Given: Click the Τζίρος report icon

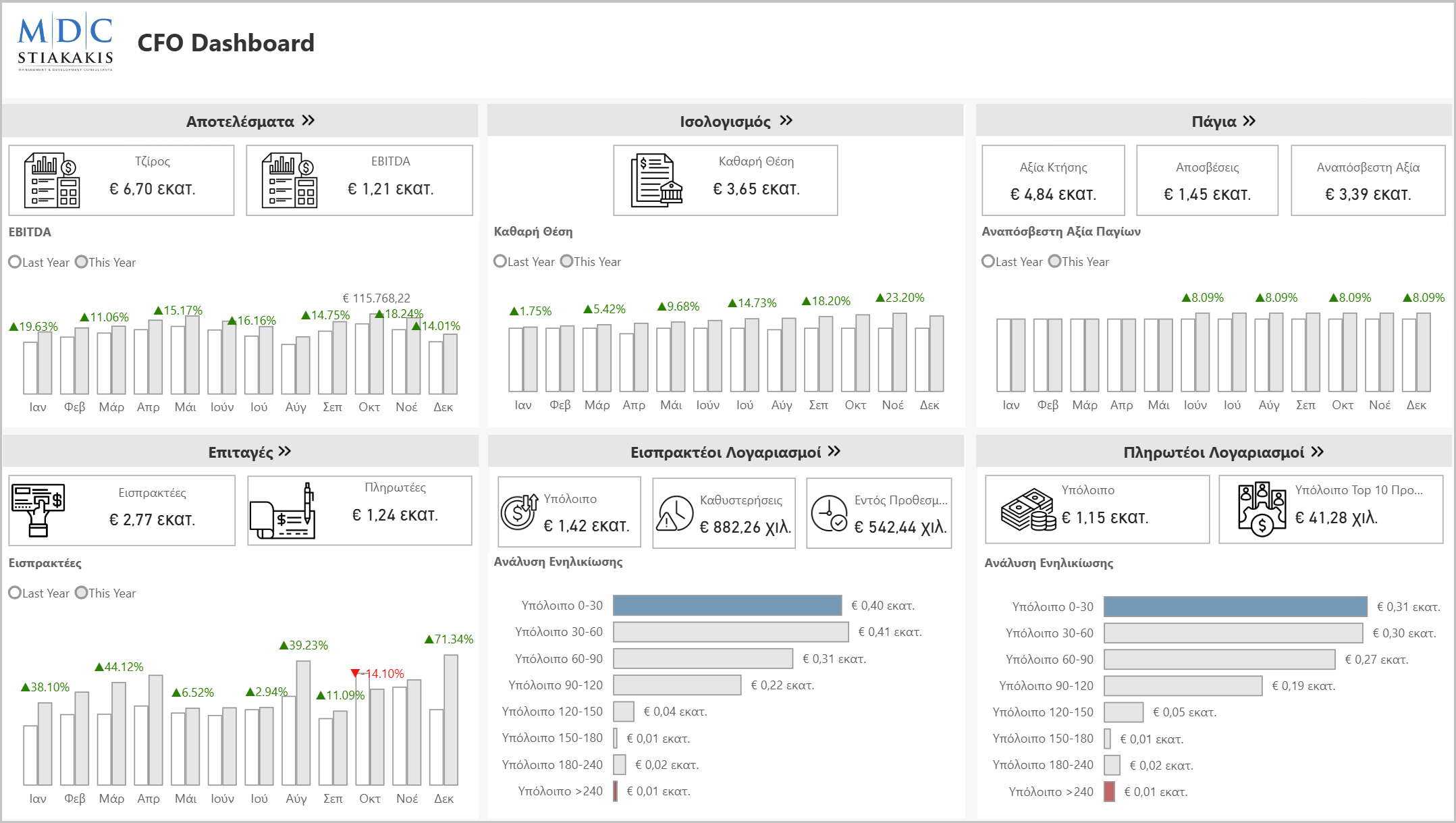Looking at the screenshot, I should point(51,180).
